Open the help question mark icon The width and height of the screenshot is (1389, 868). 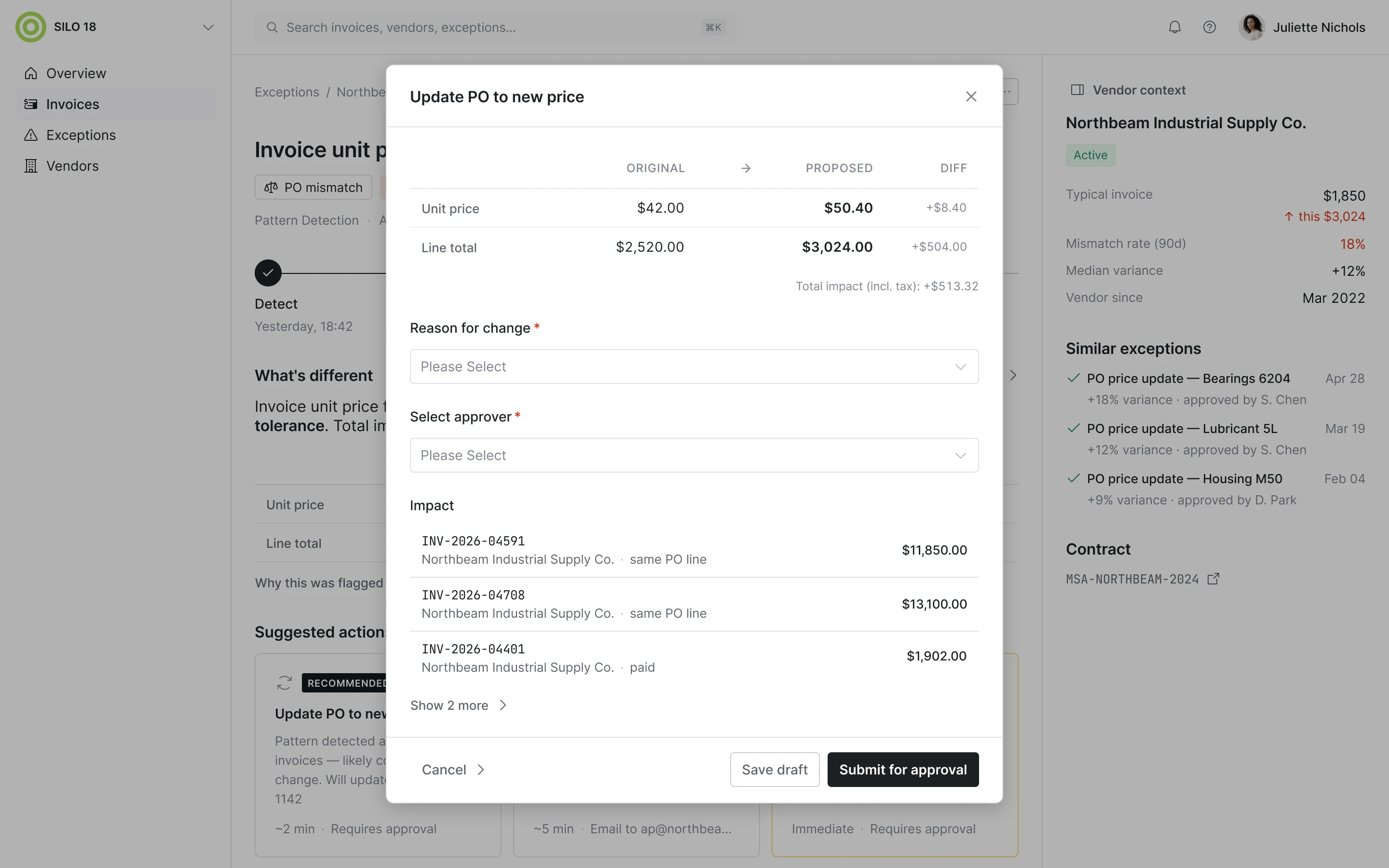[x=1210, y=27]
